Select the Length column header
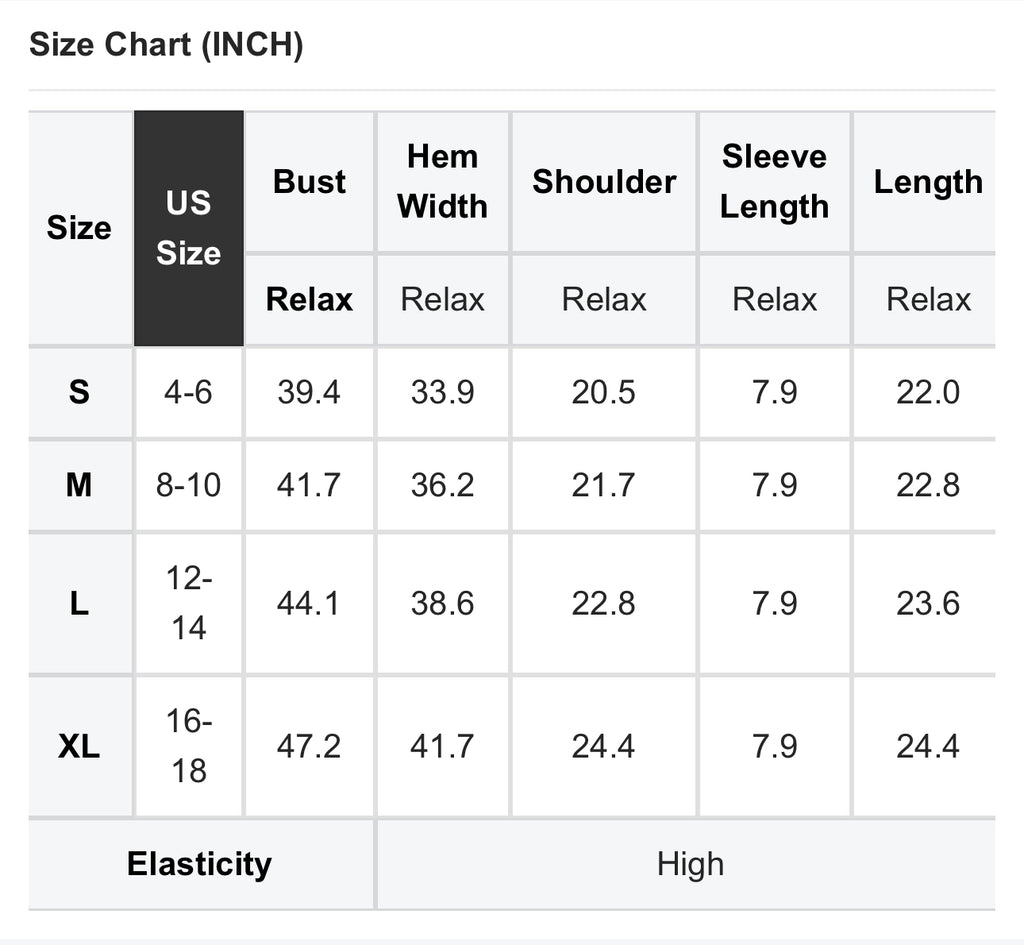1024x945 pixels. [x=928, y=182]
